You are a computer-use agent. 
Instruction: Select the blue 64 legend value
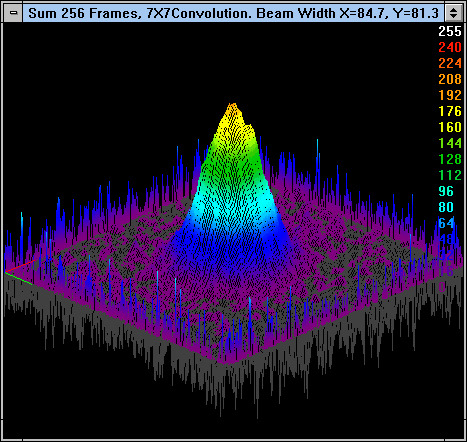[446, 223]
